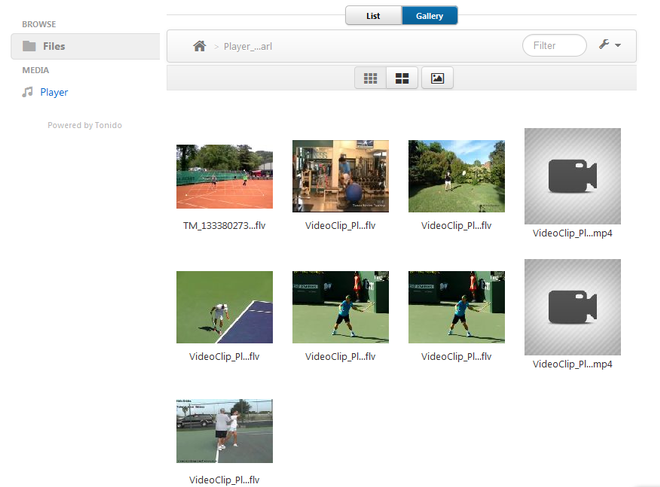Open the thumbnail of player bending on purple court

(x=224, y=307)
